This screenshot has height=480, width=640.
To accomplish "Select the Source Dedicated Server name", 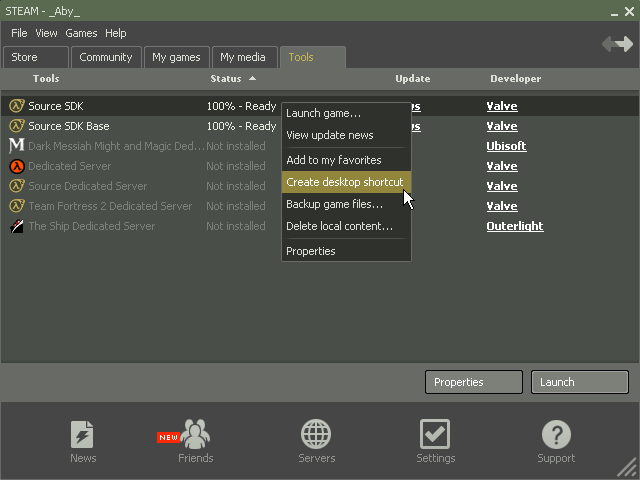I will click(87, 186).
